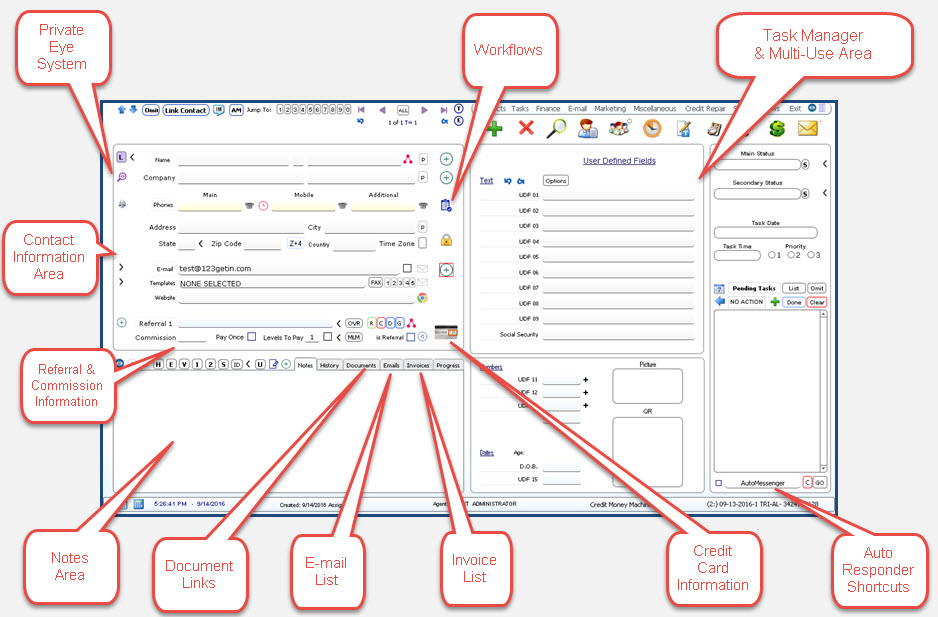This screenshot has height=617, width=938.
Task: Switch to the History tab
Action: click(x=329, y=365)
